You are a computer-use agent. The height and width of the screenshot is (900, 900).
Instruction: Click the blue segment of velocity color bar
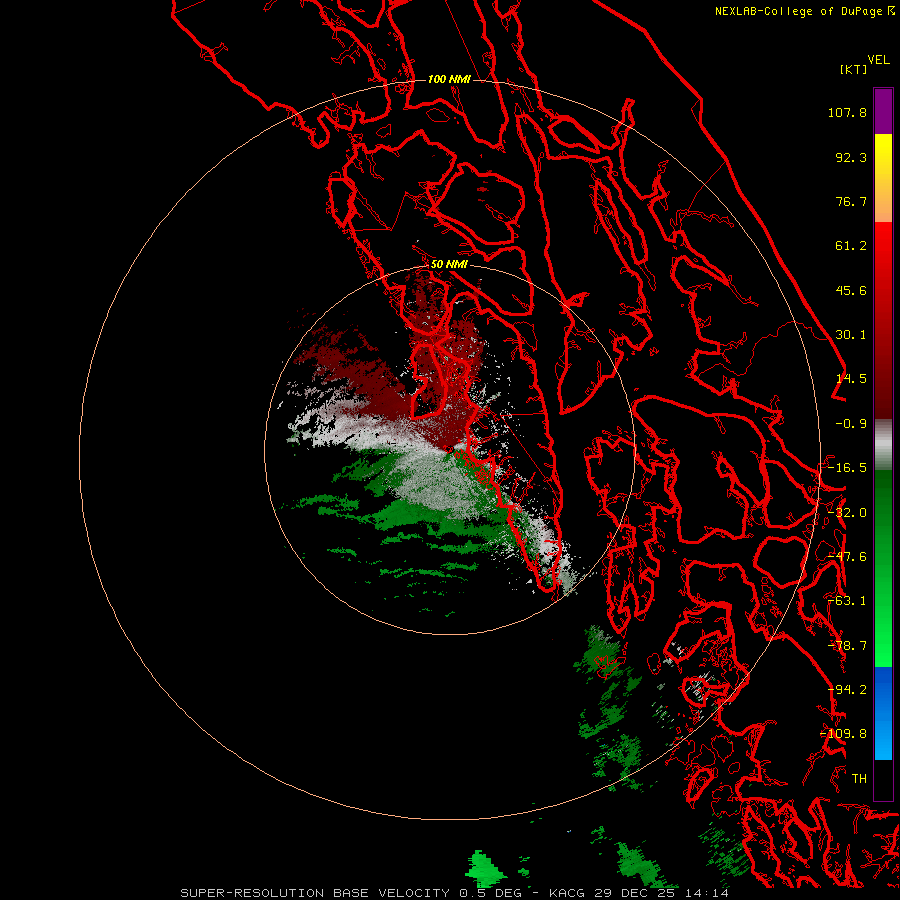click(x=883, y=713)
